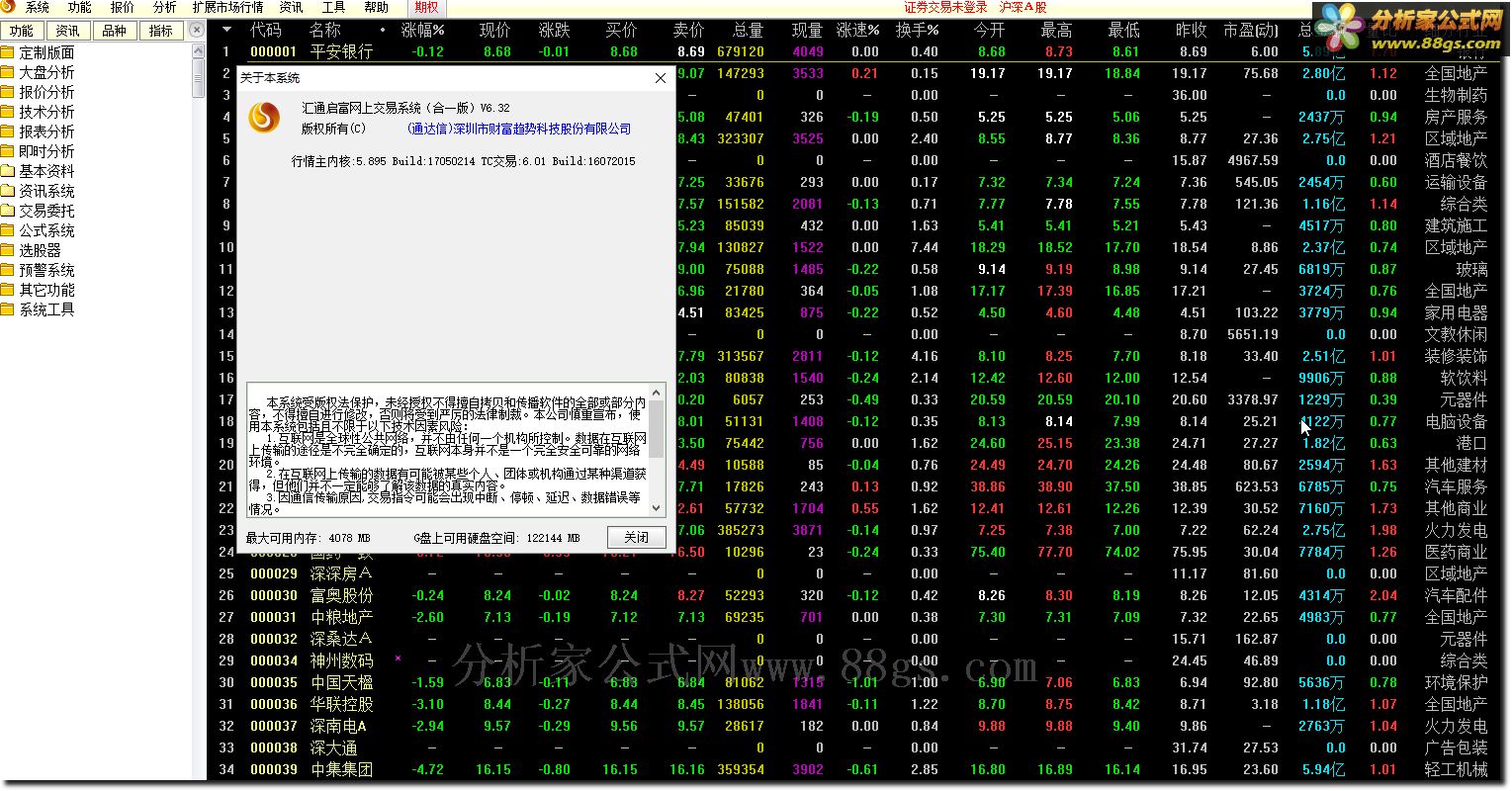Sort by the 代码 column header
The image size is (1512, 791).
pos(265,31)
